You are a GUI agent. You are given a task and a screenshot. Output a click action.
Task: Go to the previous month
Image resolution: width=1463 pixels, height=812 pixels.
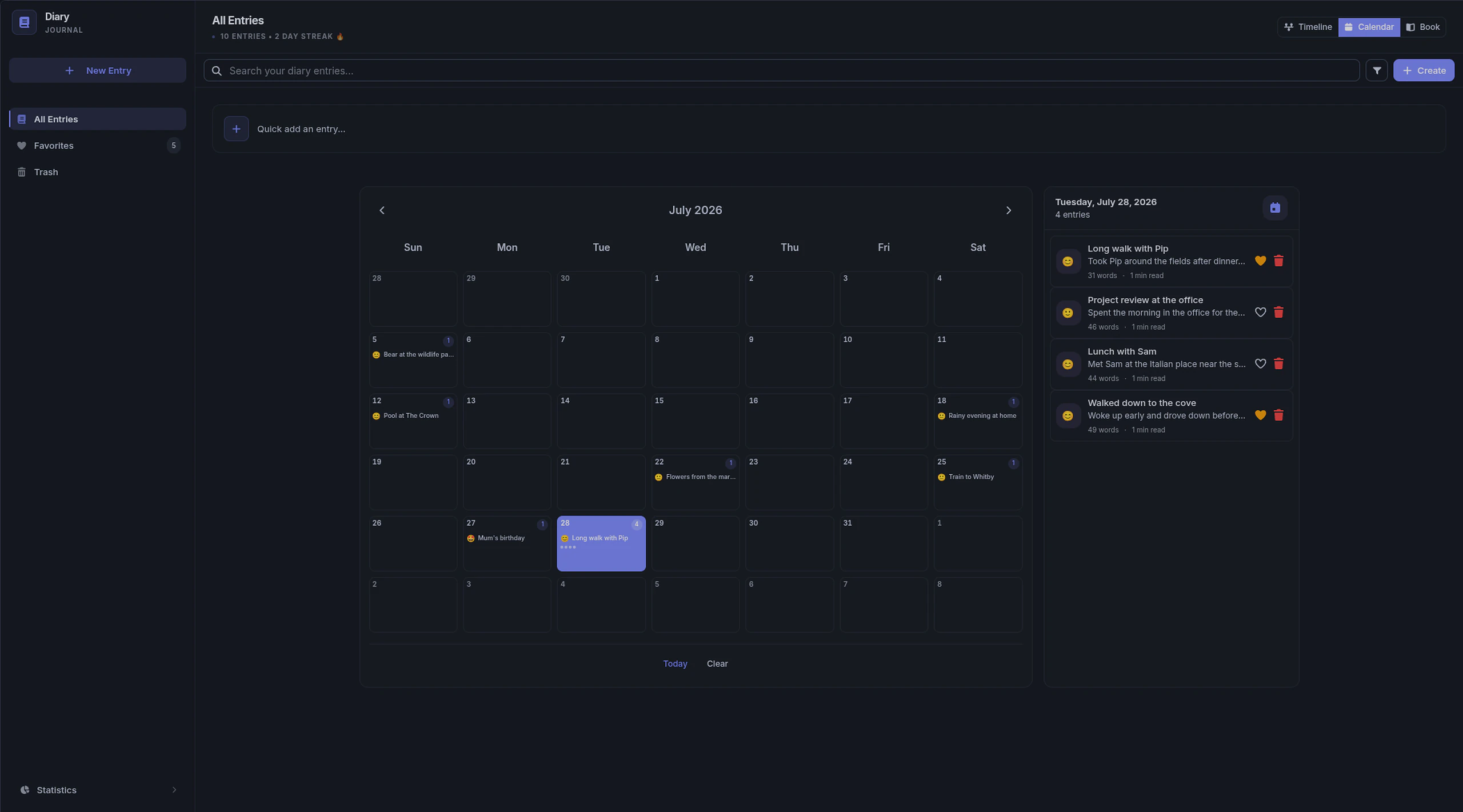(382, 210)
